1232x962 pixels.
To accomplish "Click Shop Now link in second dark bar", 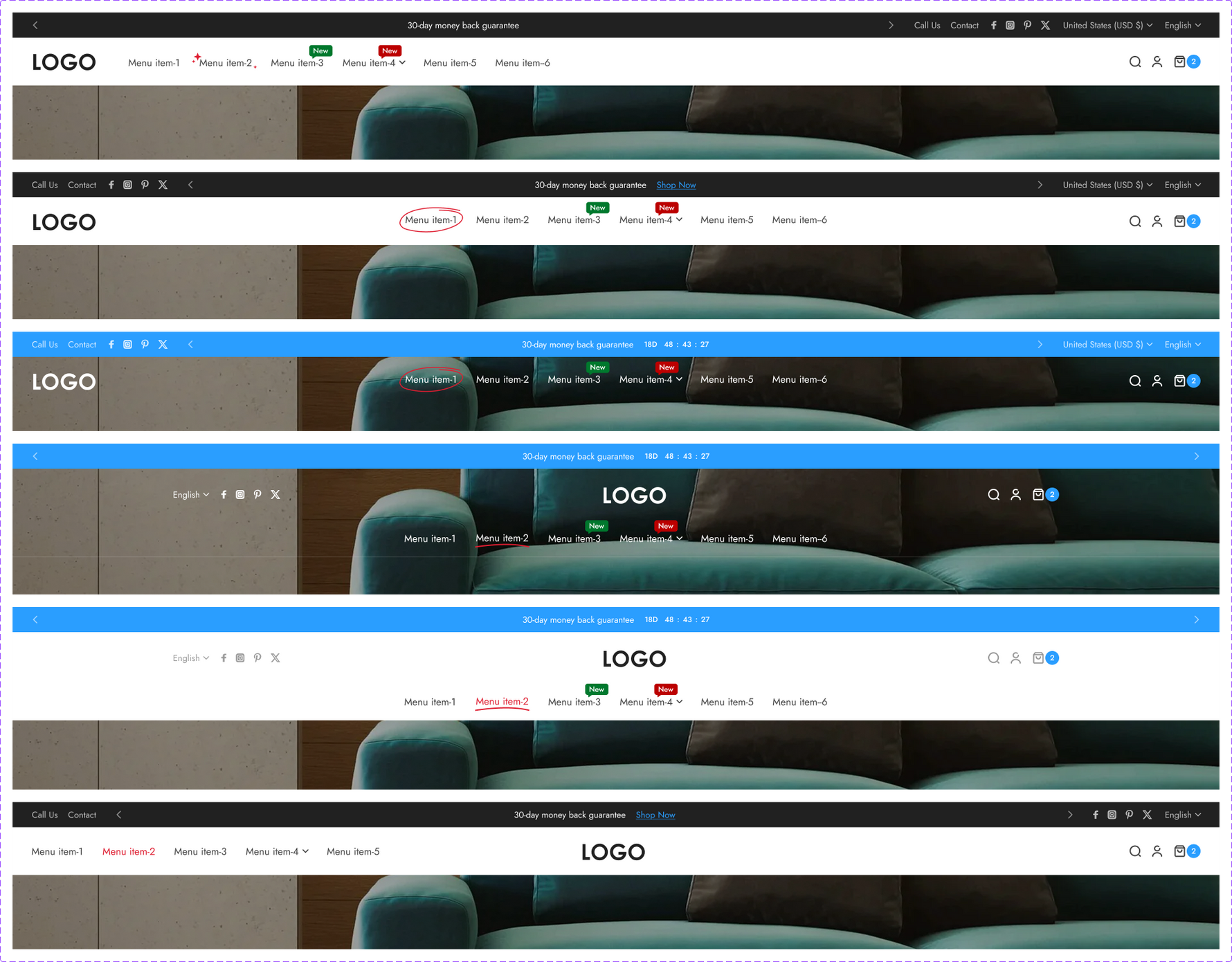I will pyautogui.click(x=676, y=185).
